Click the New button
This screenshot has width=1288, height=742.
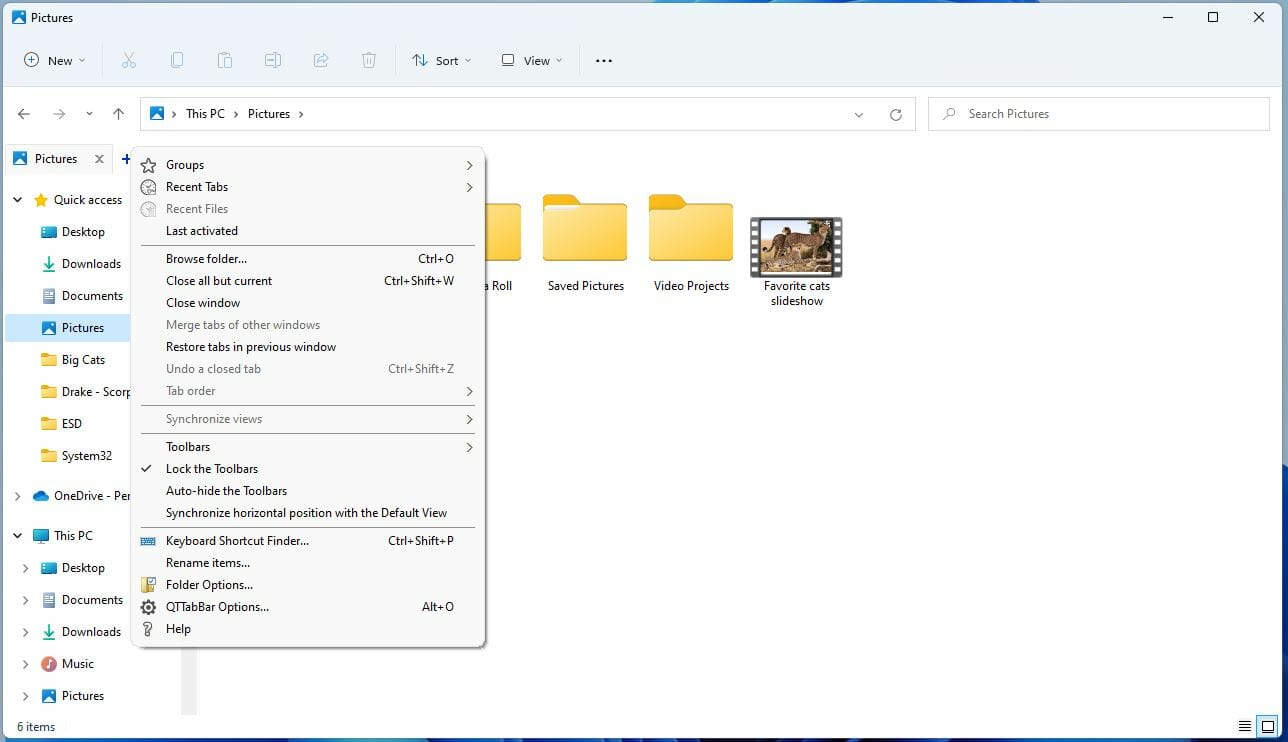click(53, 60)
